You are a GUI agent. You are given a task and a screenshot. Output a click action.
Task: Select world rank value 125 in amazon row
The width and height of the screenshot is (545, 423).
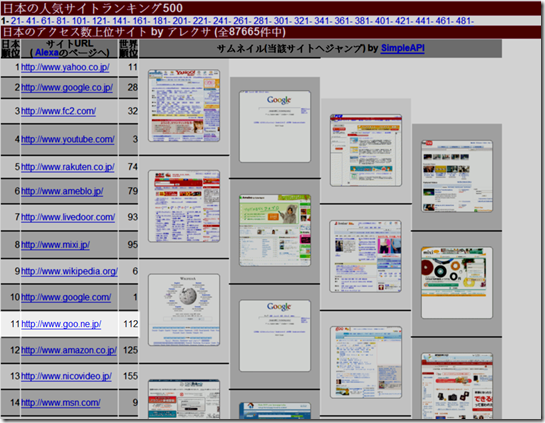(131, 350)
